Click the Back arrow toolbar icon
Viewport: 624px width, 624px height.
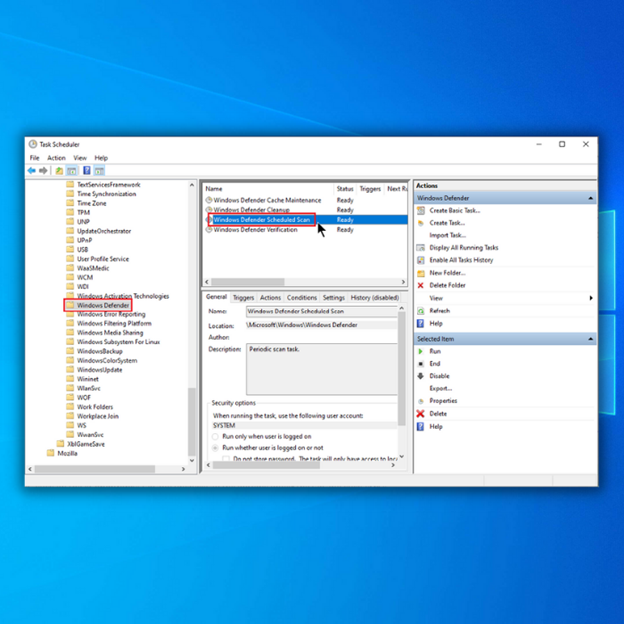(31, 171)
